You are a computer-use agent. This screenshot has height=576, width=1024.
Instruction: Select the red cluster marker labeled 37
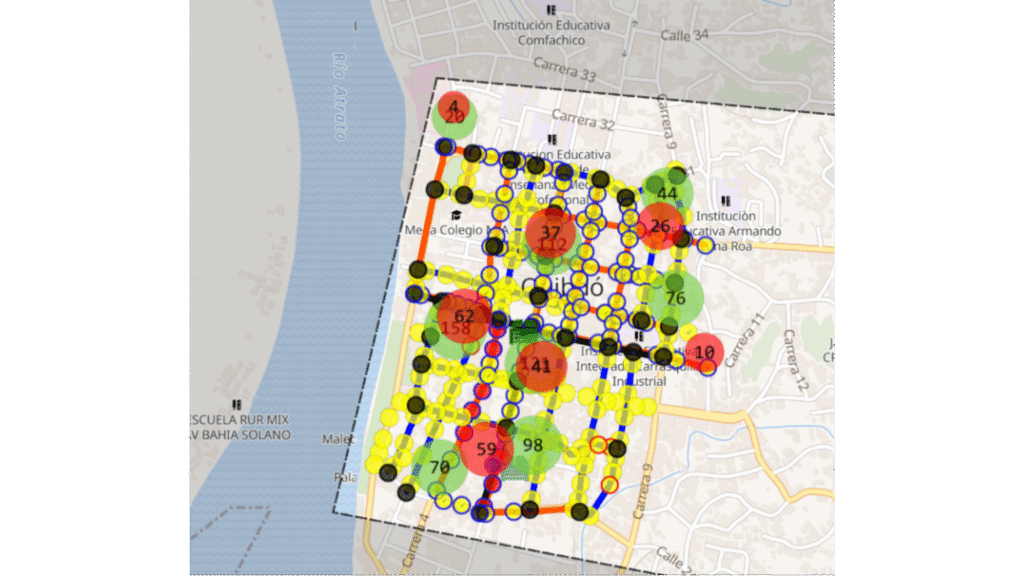[x=551, y=233]
